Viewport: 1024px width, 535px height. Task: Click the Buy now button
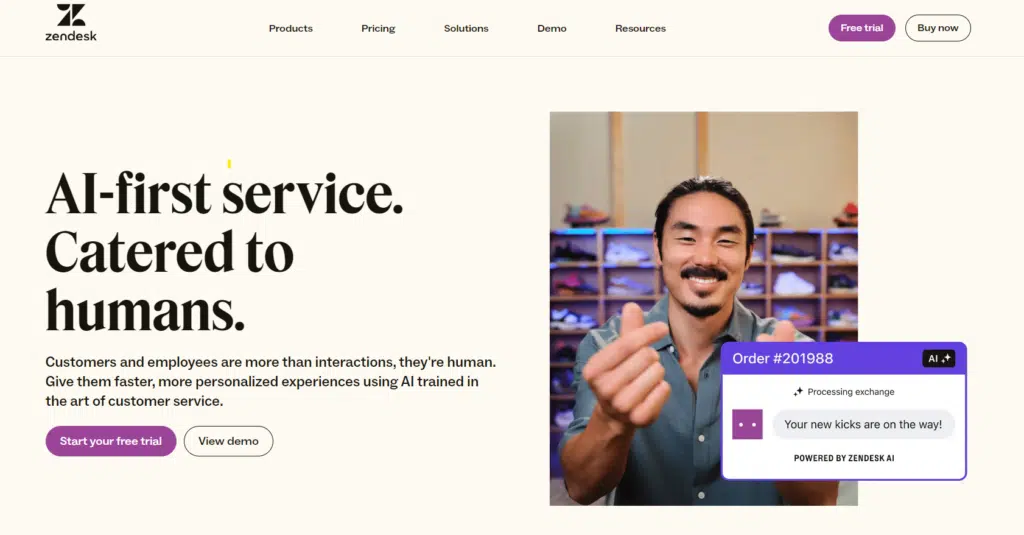pyautogui.click(x=938, y=28)
